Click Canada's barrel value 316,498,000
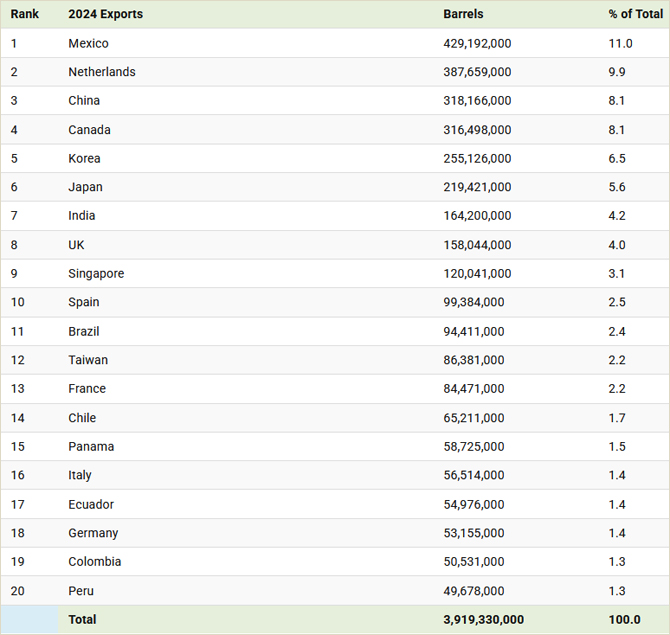 point(477,129)
